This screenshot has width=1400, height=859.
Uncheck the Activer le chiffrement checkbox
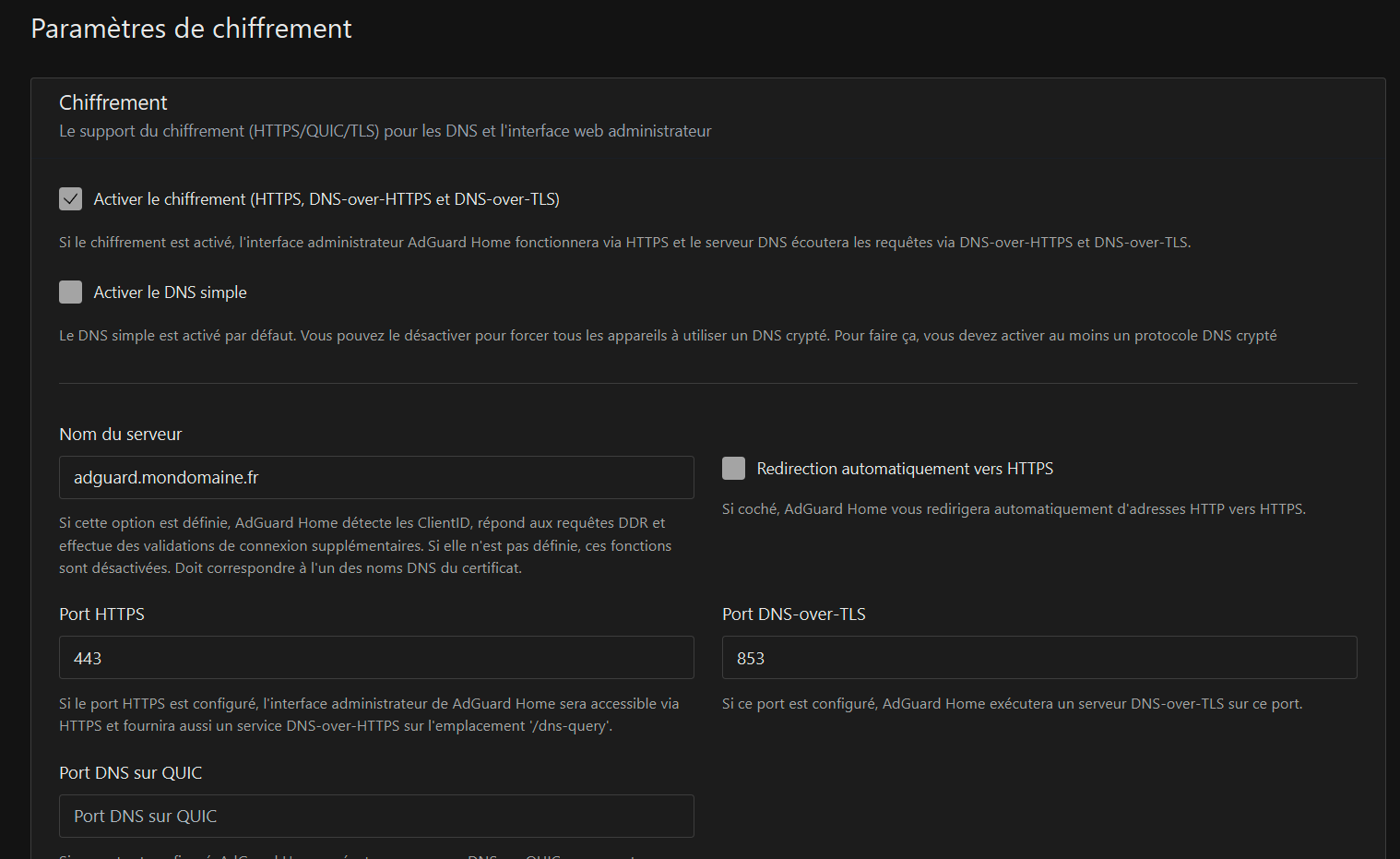70,199
